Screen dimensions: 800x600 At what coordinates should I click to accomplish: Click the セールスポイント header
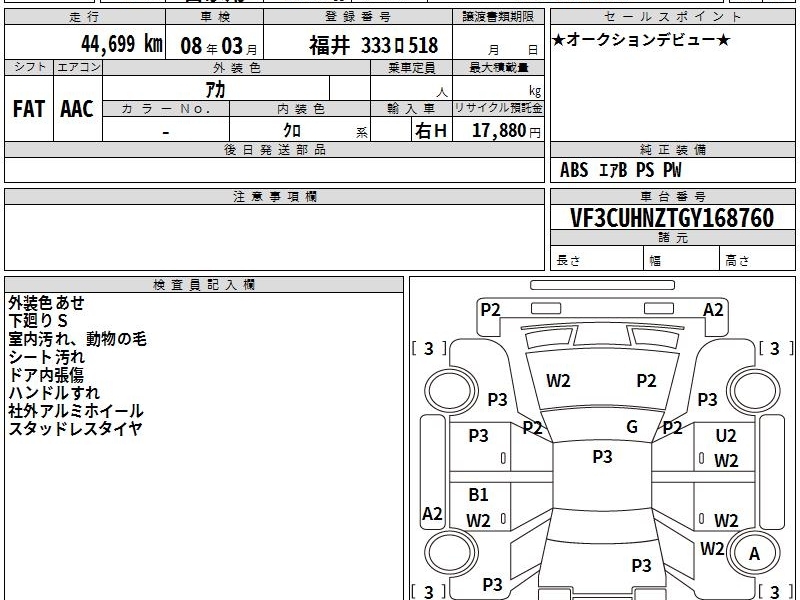tap(672, 17)
